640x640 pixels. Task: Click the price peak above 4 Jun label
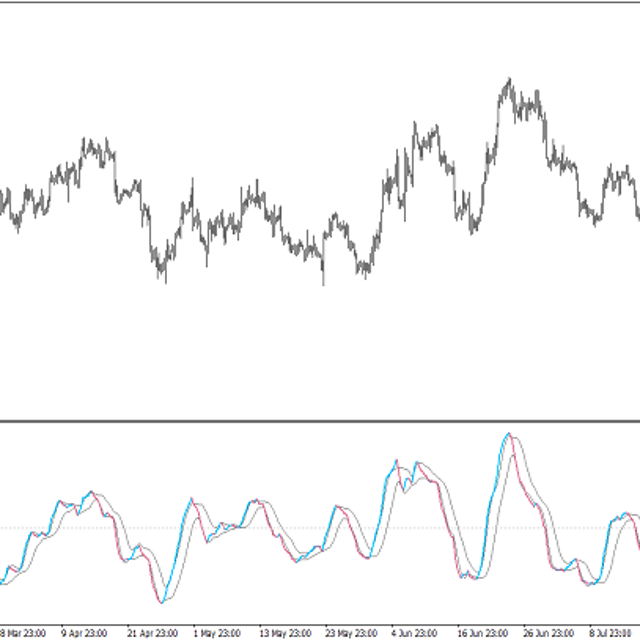click(x=415, y=125)
